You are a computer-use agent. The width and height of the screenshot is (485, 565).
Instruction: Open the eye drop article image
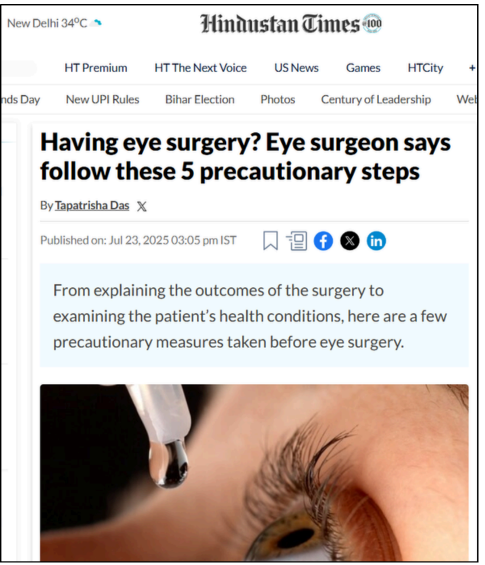coord(254,472)
